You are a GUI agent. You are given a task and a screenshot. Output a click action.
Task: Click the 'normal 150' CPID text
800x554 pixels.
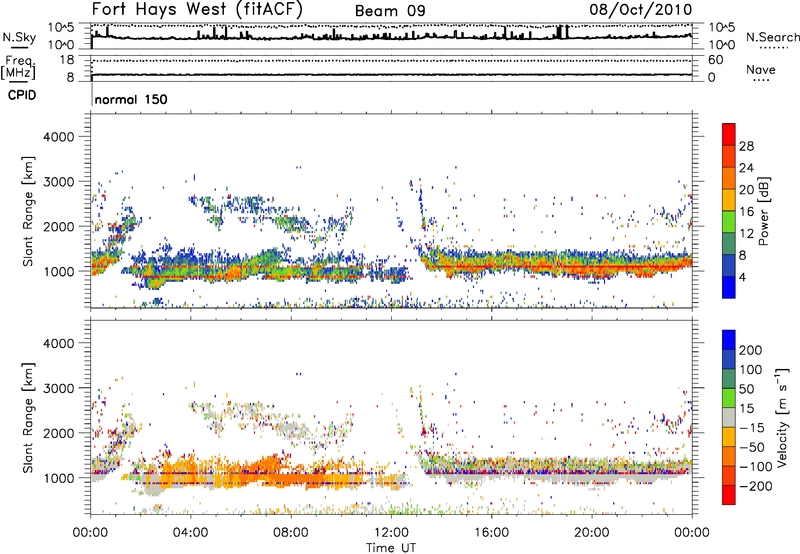[x=131, y=99]
